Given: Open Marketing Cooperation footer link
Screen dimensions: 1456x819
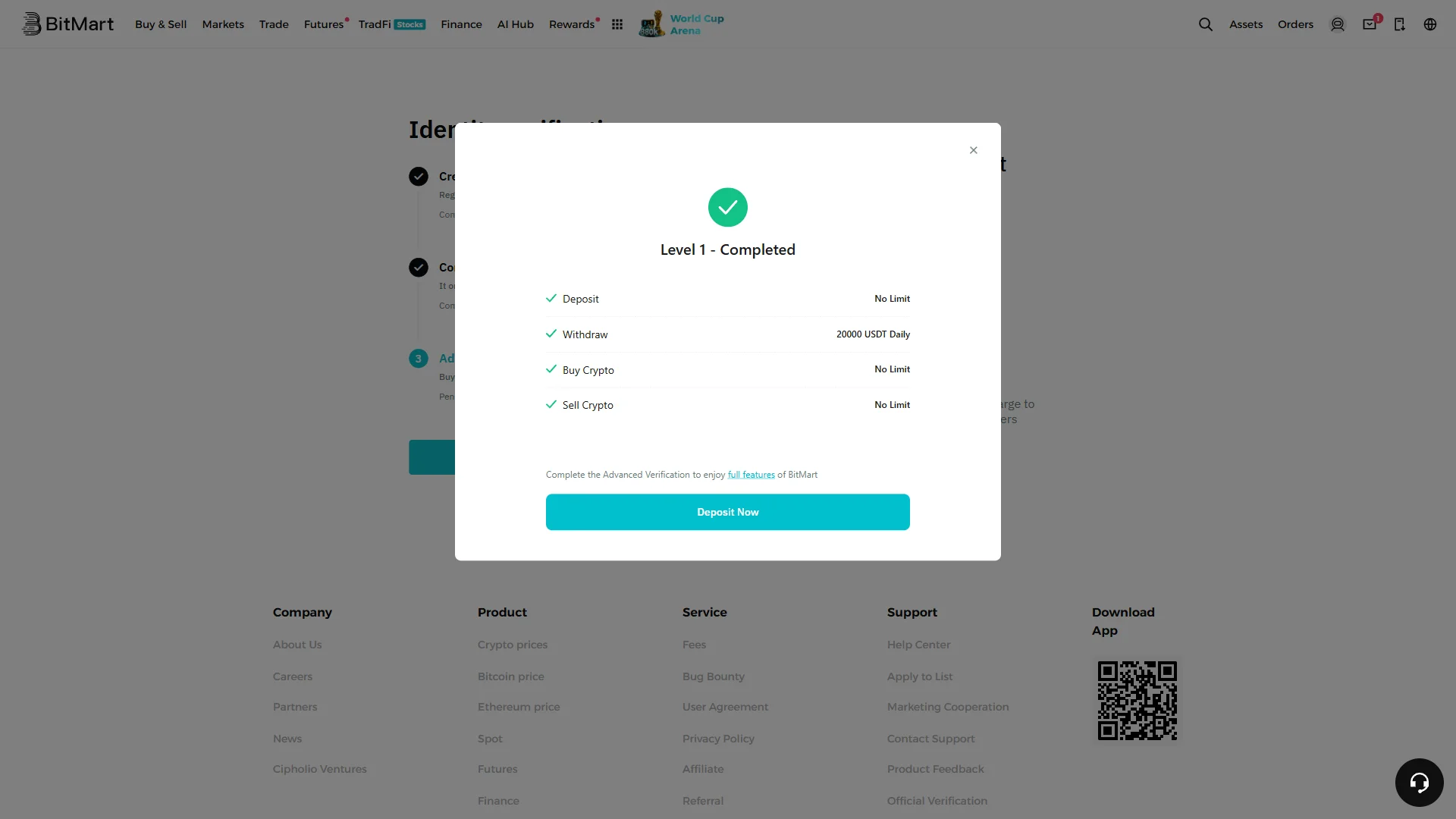Looking at the screenshot, I should 948,707.
